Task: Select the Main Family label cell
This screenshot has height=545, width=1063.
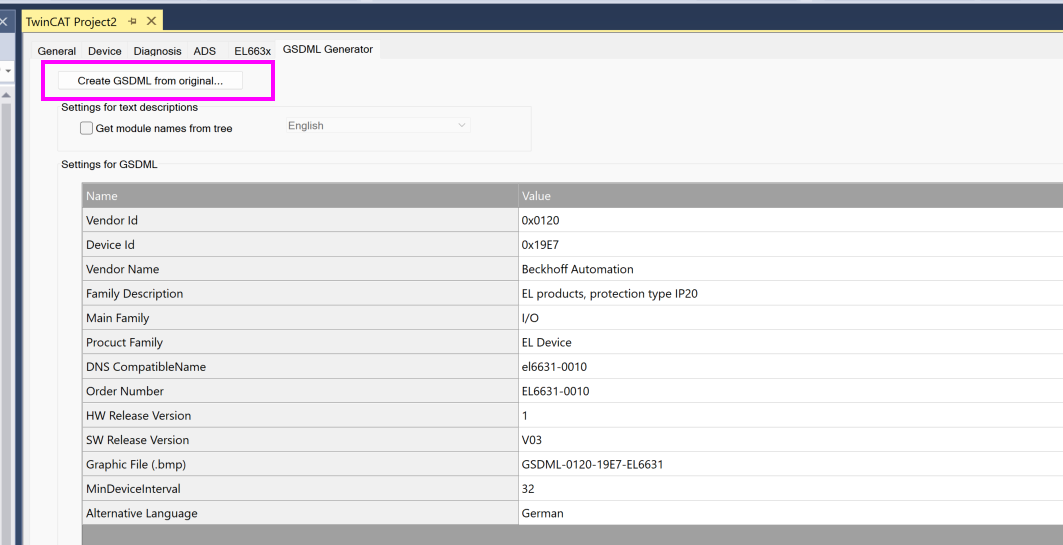Action: 300,318
